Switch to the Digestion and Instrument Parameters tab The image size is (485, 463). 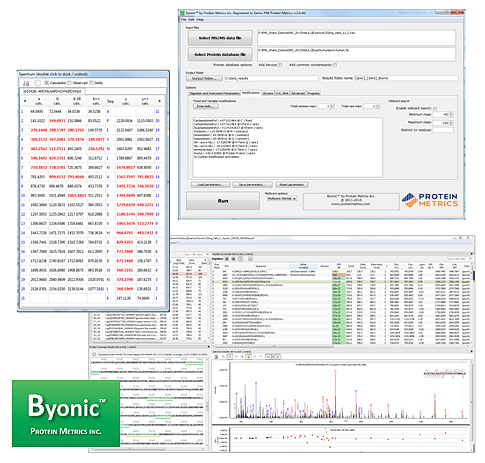(x=214, y=93)
